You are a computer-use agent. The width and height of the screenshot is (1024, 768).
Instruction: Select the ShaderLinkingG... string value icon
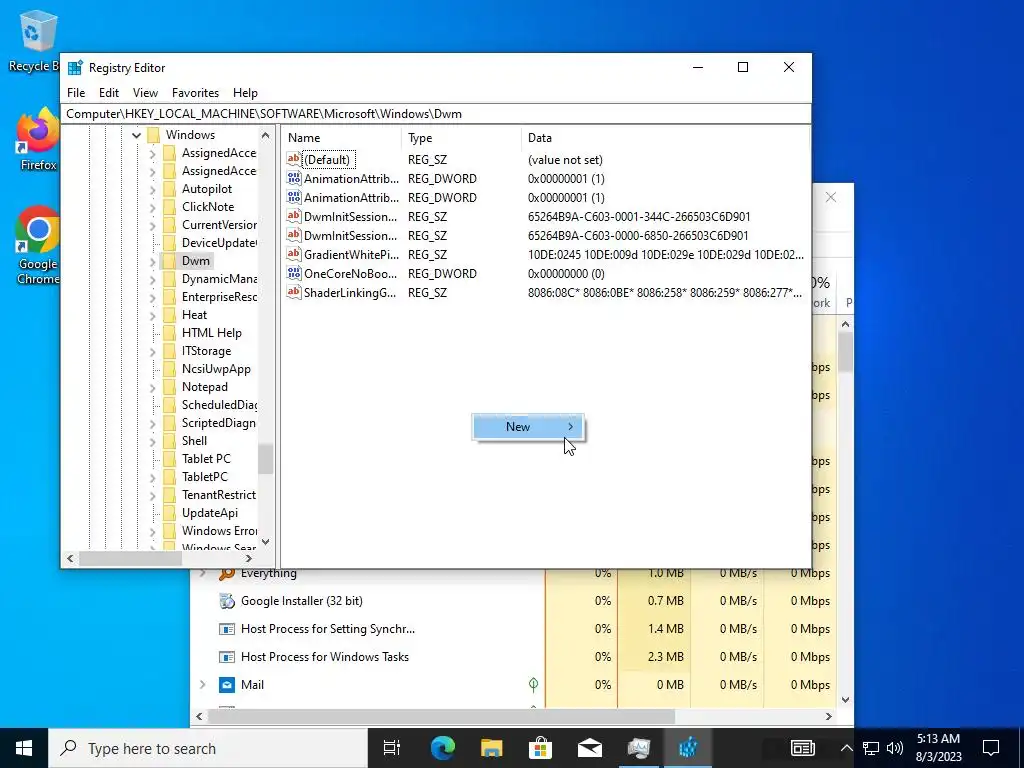(294, 293)
